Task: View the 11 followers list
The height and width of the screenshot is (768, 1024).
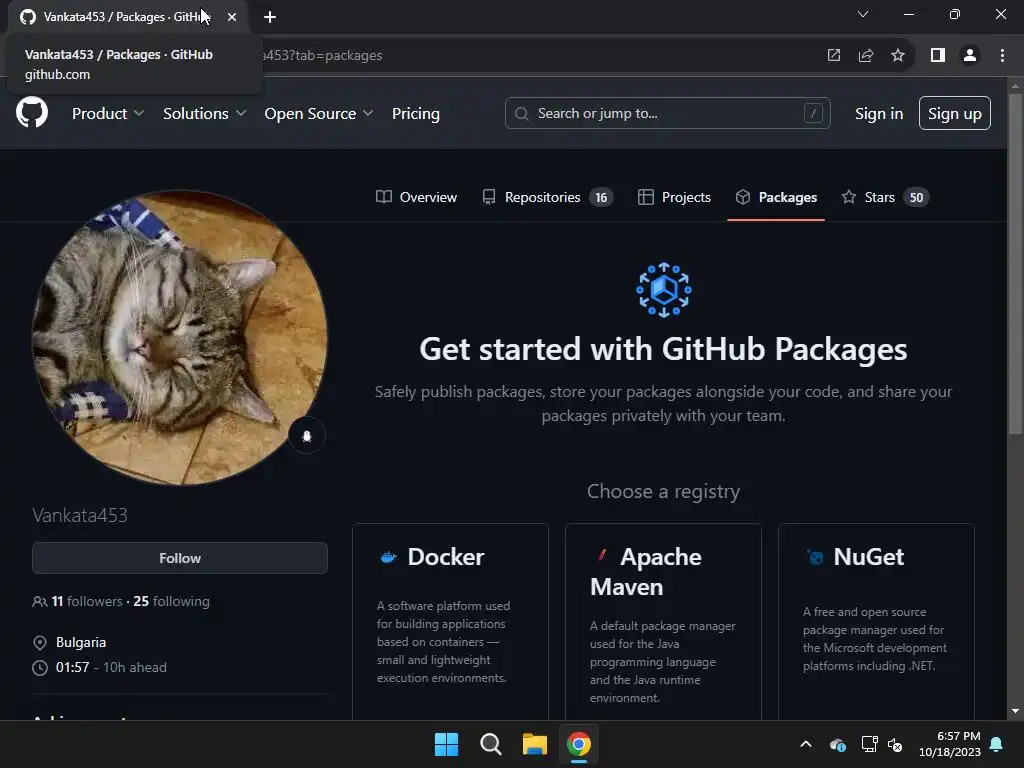Action: tap(87, 601)
